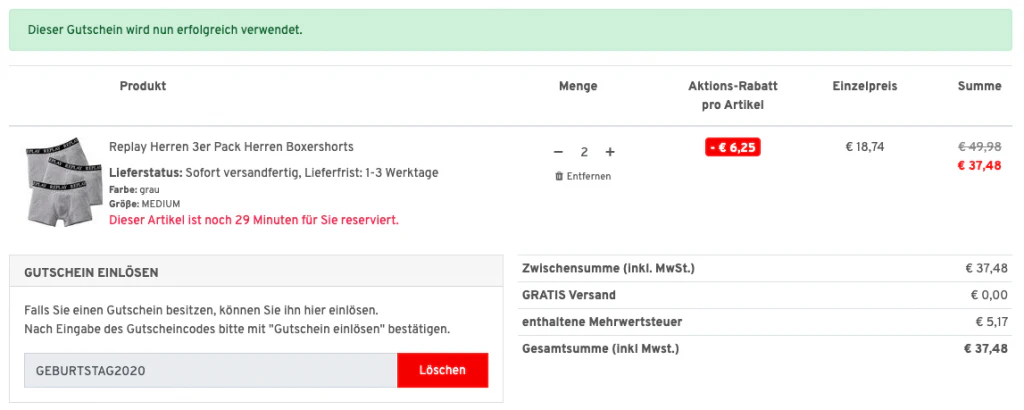Click the Menge column header

pyautogui.click(x=578, y=86)
